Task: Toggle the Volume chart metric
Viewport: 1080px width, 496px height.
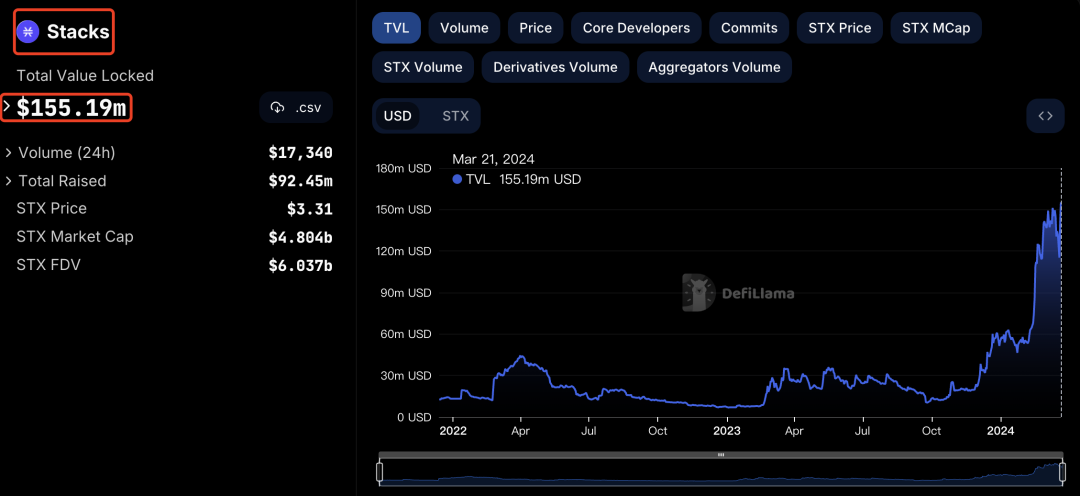Action: pyautogui.click(x=464, y=28)
